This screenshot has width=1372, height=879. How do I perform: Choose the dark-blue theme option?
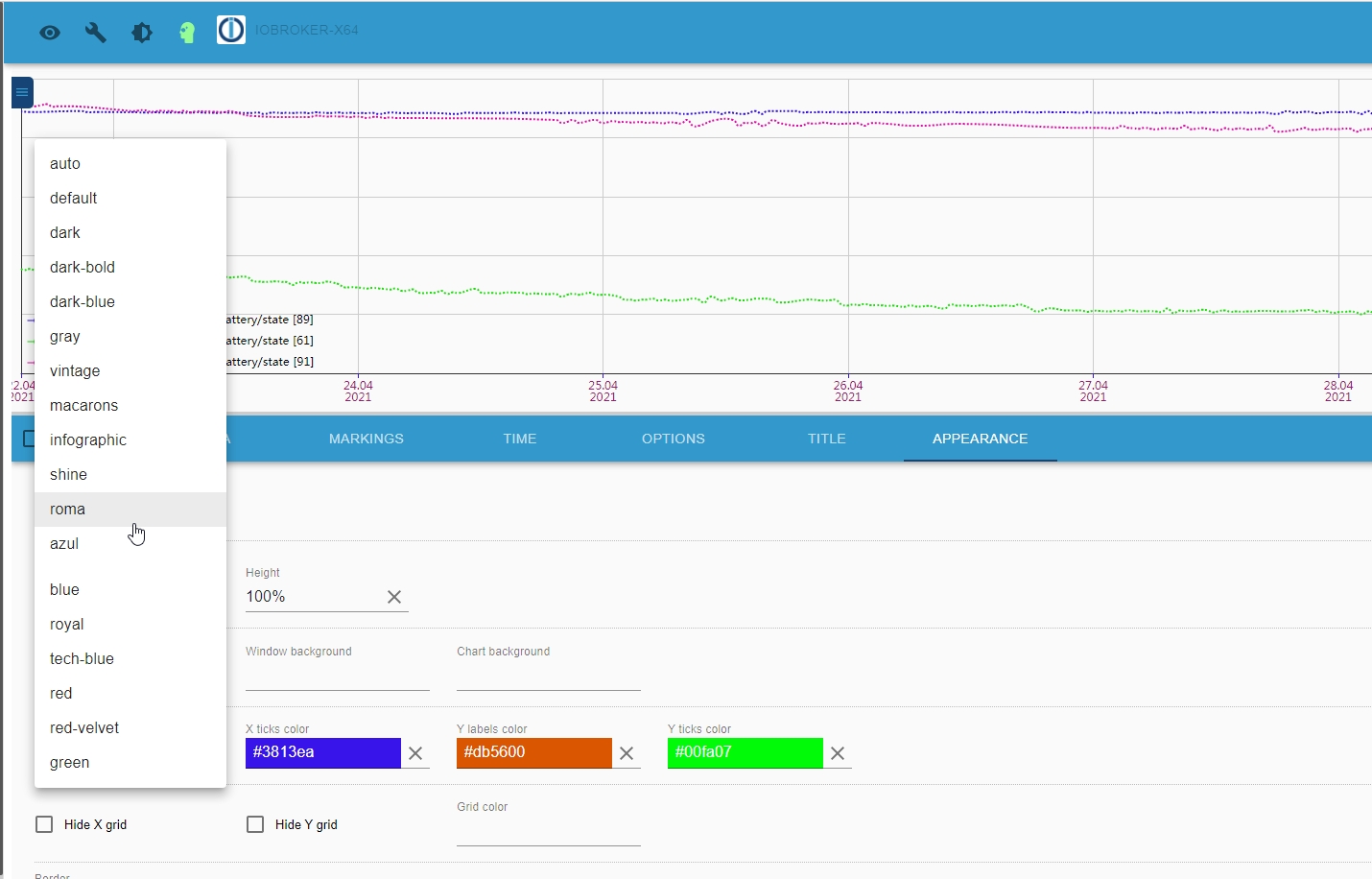coord(82,301)
